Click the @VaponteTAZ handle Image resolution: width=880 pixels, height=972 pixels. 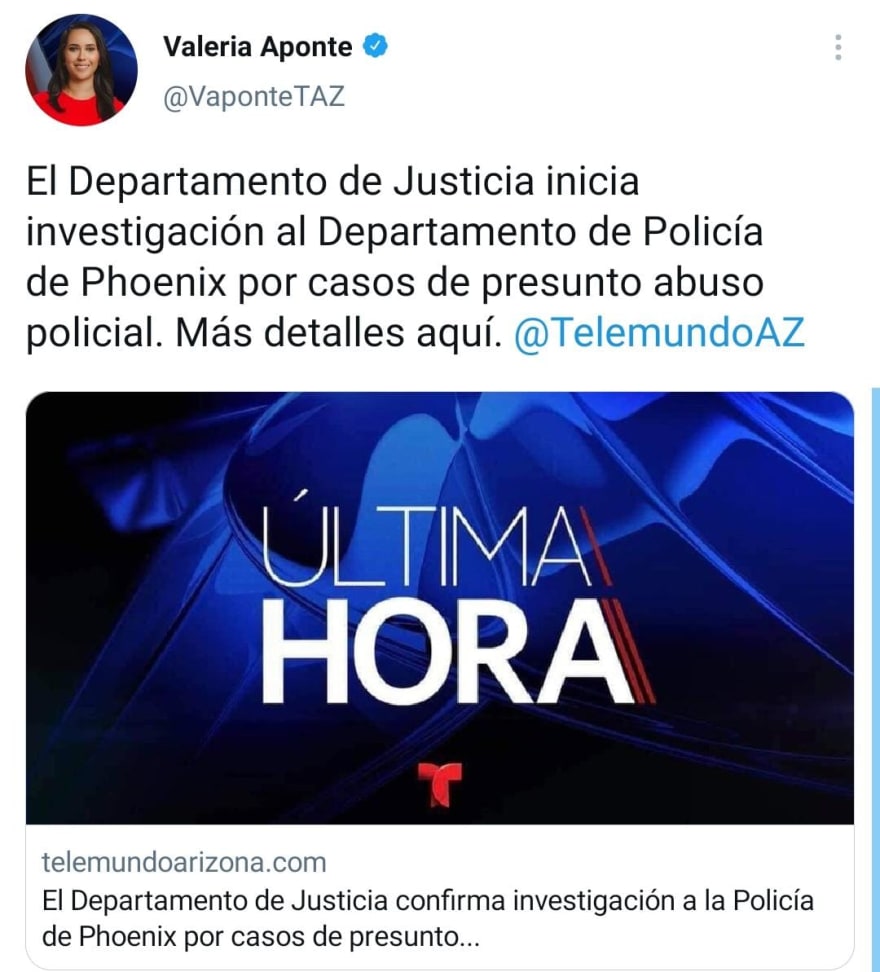click(253, 97)
